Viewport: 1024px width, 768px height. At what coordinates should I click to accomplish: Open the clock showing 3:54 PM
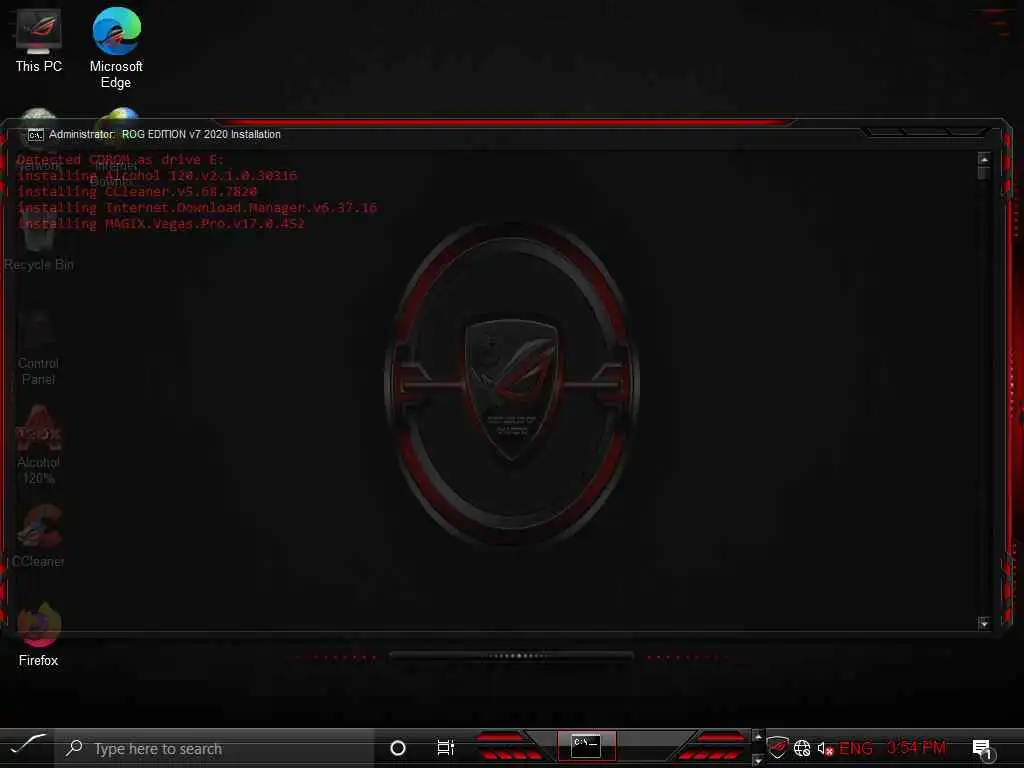tap(916, 748)
